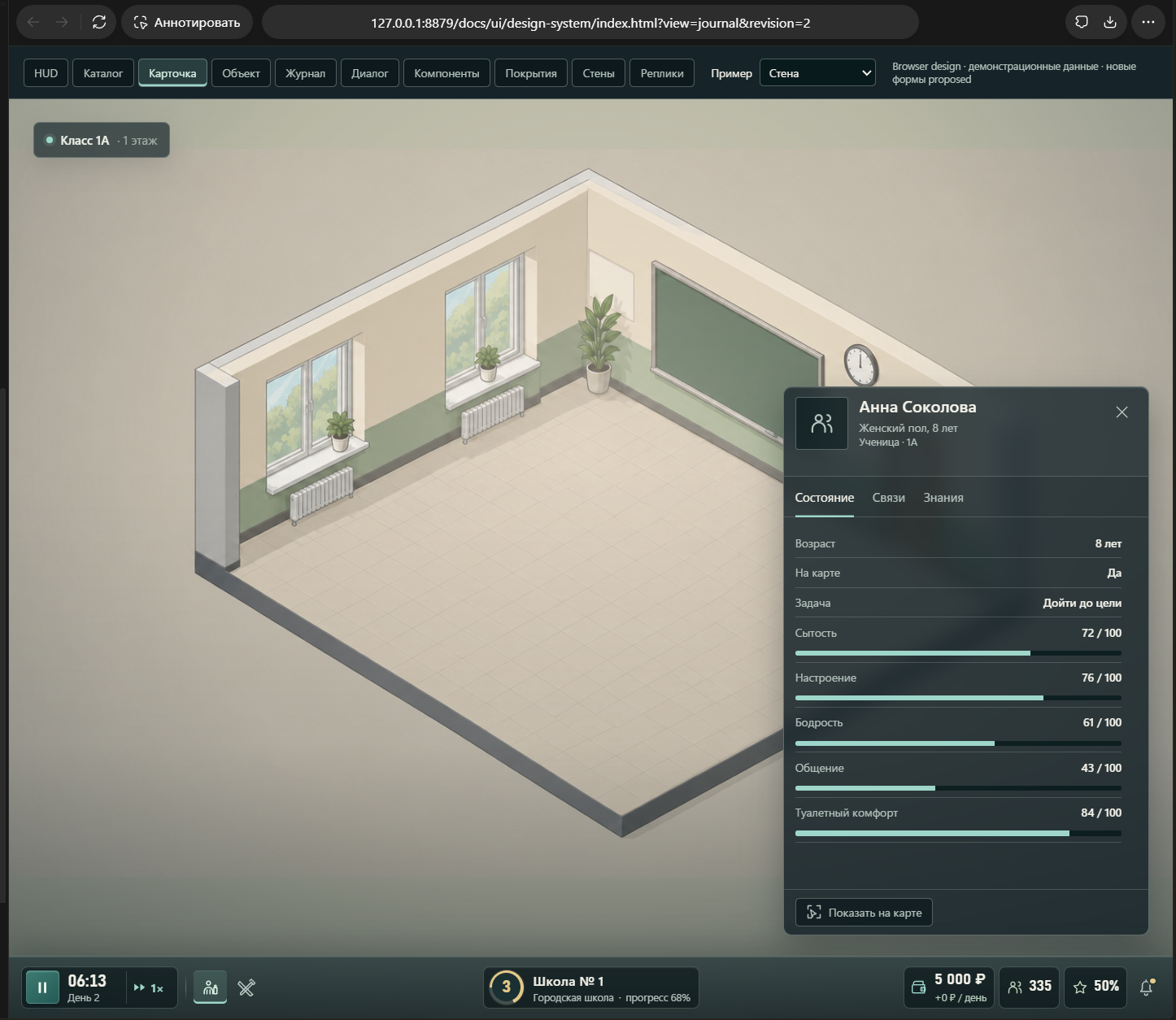Open the Каталог section
1176x1020 pixels.
click(x=102, y=73)
